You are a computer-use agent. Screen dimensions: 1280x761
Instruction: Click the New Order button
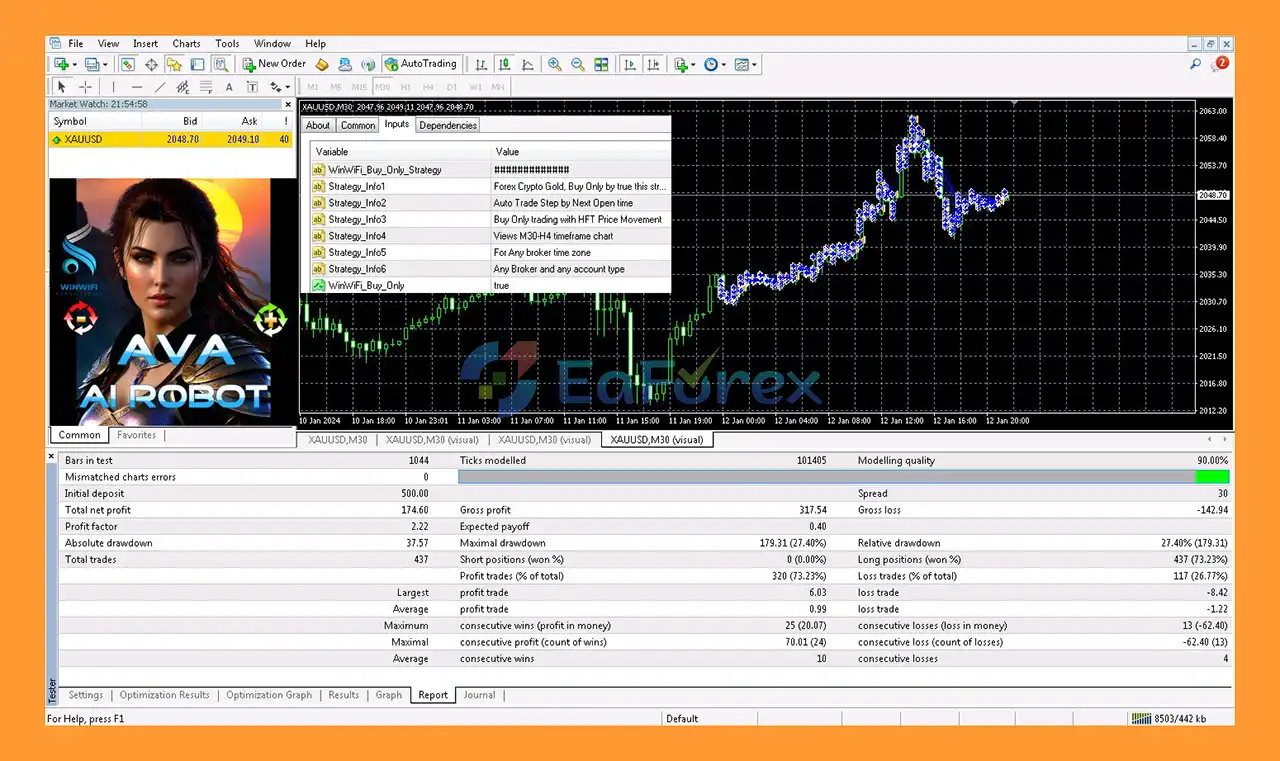(x=273, y=64)
